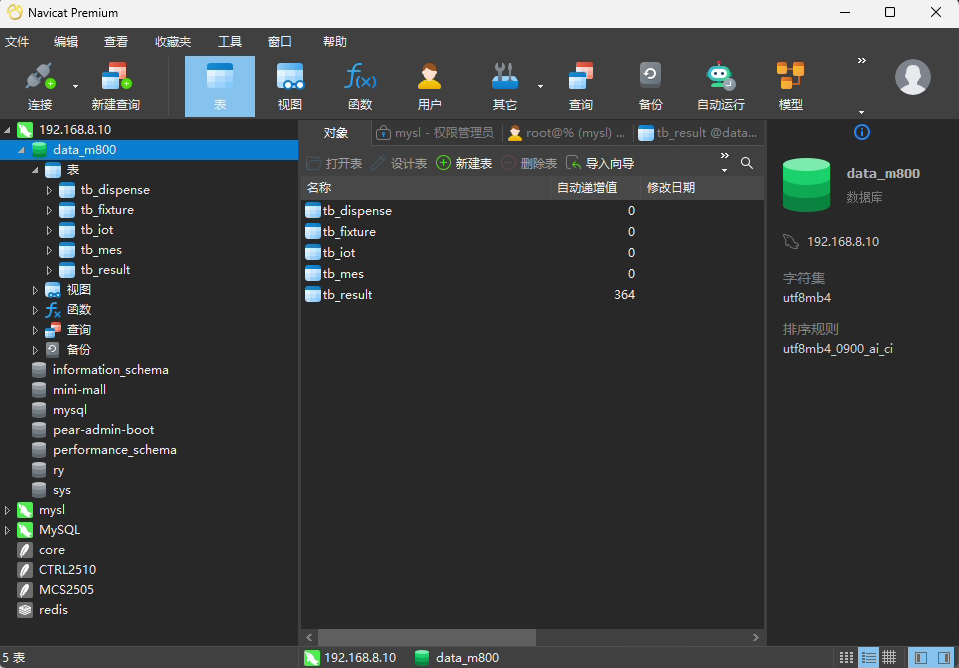Click the 新建表 (New Table) button
Viewport: 959px width, 668px height.
point(470,162)
